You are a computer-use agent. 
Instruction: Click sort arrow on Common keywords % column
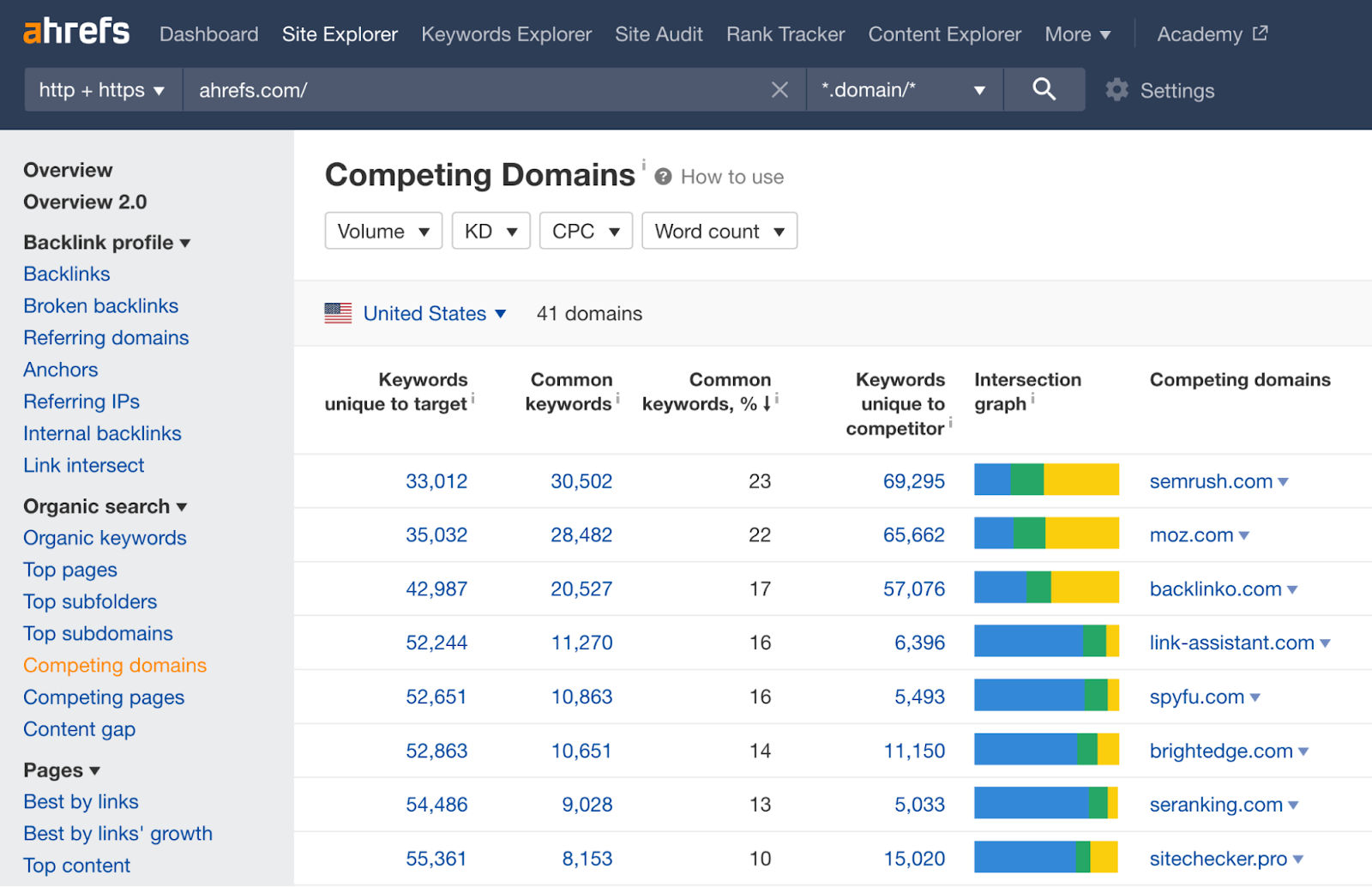coord(767,404)
